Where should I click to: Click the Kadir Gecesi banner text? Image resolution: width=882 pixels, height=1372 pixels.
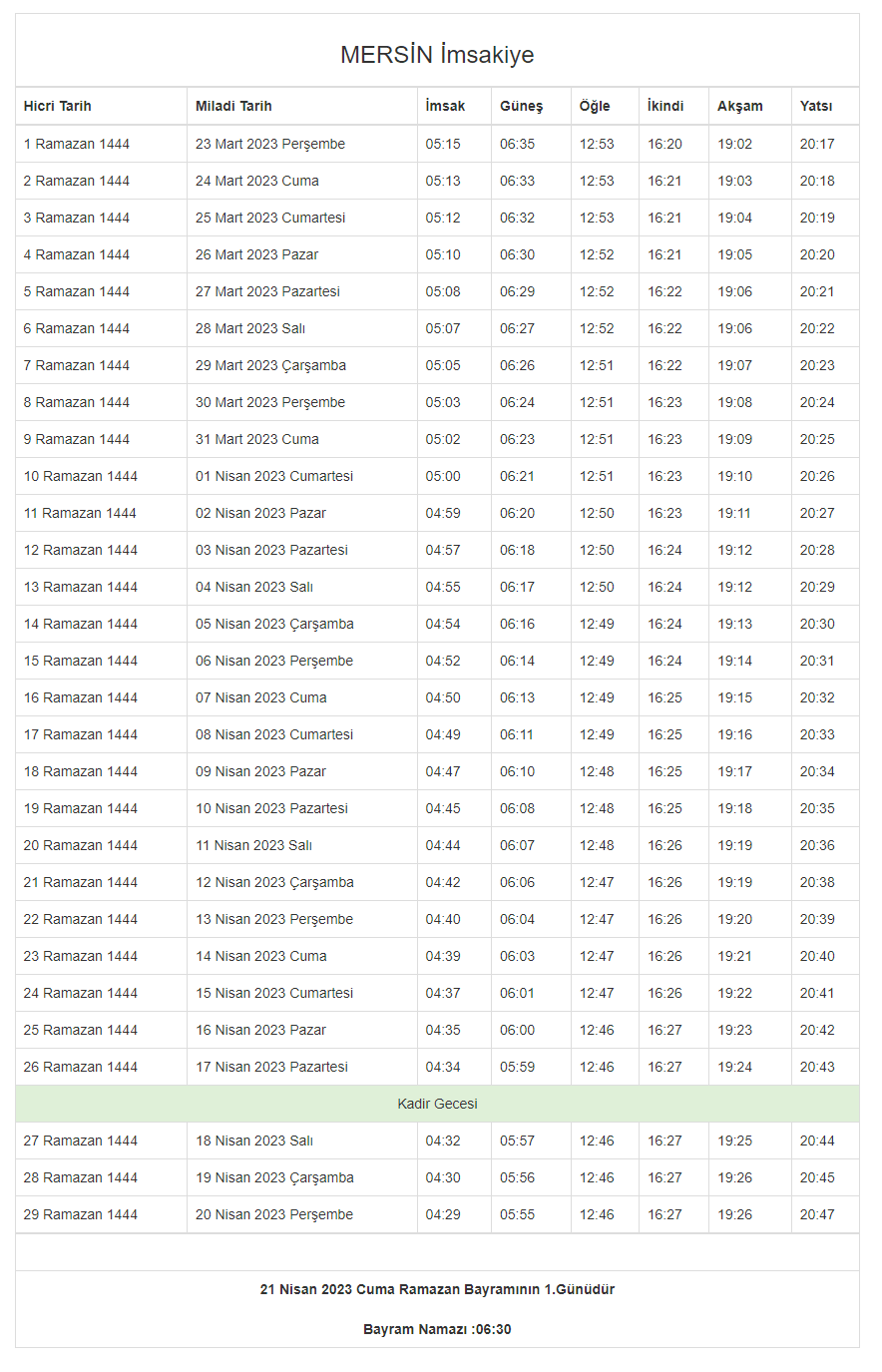(437, 1104)
